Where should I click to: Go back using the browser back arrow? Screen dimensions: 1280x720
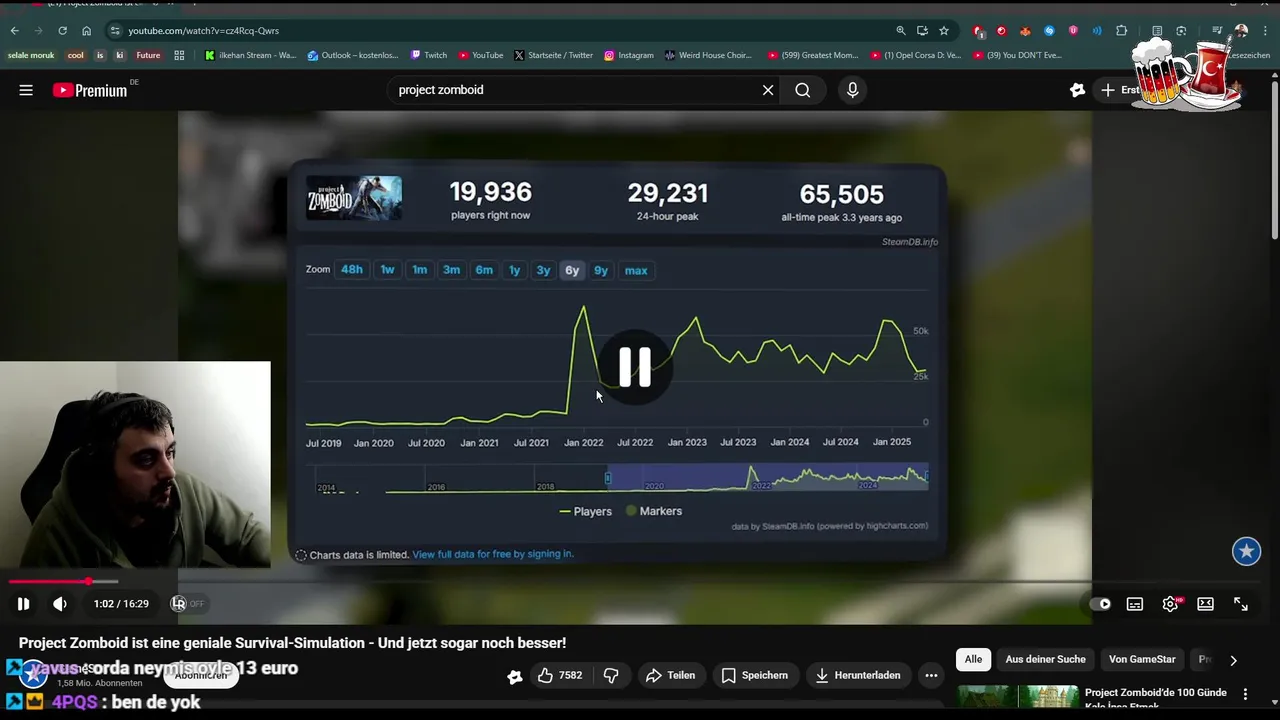pos(14,31)
